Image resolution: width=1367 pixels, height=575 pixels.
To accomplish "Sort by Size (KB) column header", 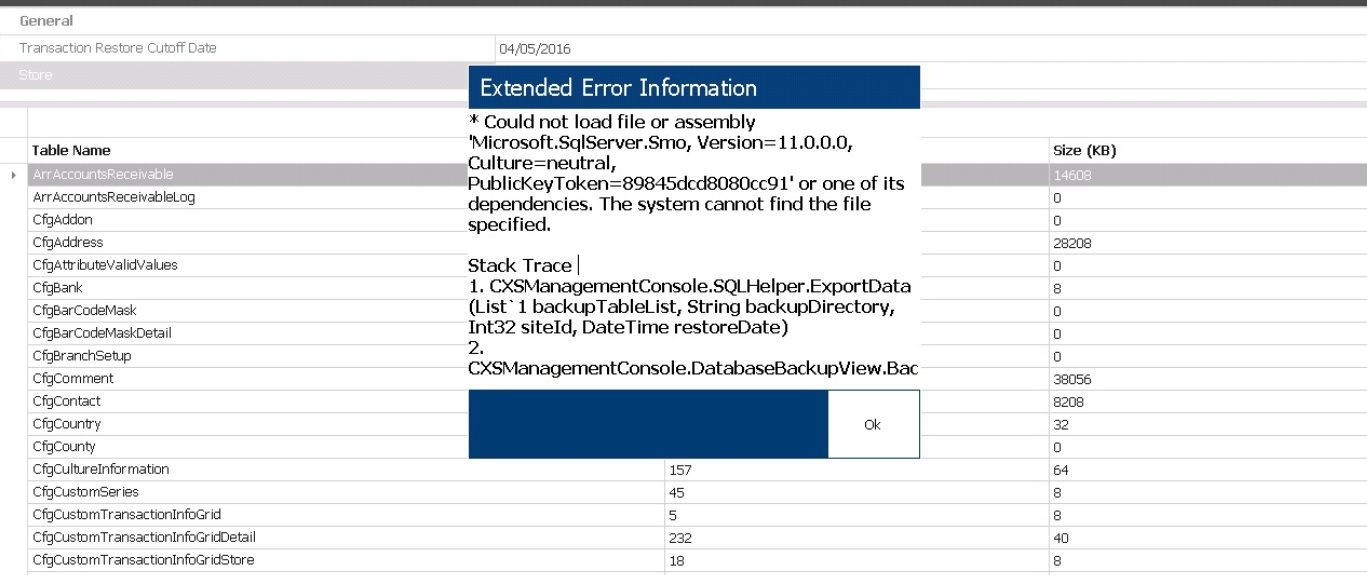I will tap(1084, 150).
